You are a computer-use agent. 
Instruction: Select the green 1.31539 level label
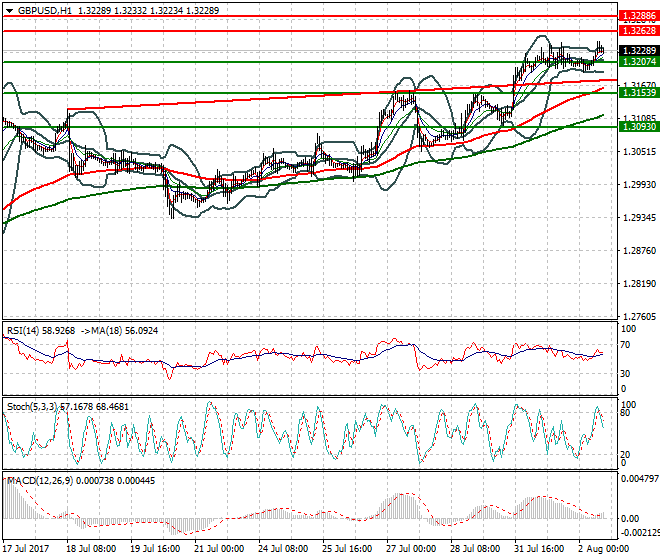click(639, 93)
